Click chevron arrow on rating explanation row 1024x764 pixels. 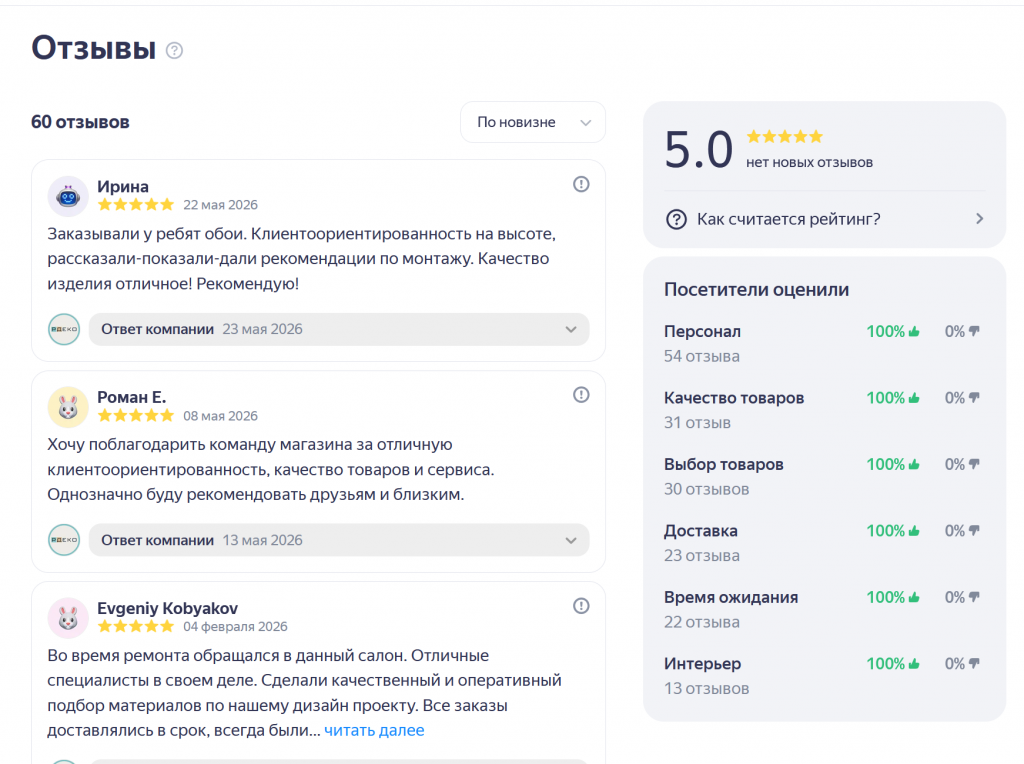pos(979,219)
